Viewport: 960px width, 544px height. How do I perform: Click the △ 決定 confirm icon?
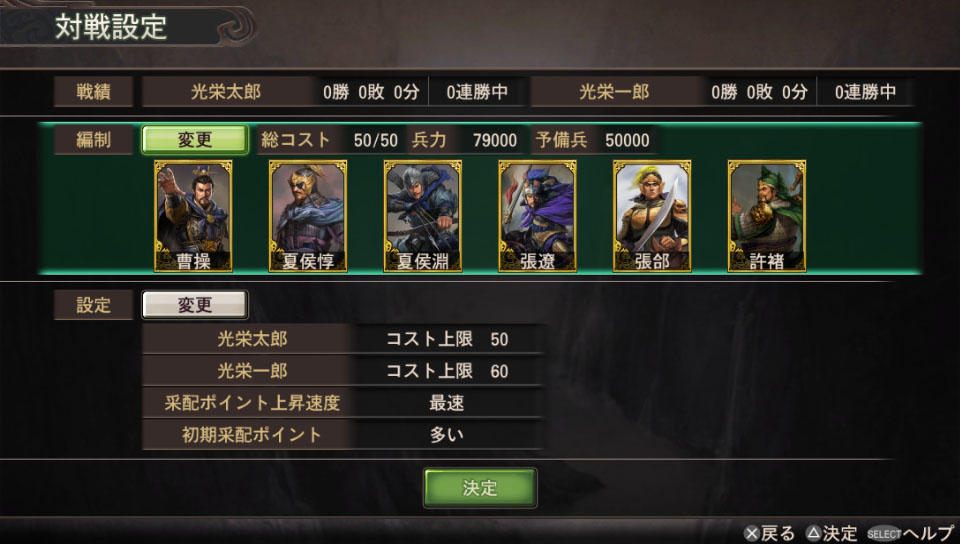[831, 534]
